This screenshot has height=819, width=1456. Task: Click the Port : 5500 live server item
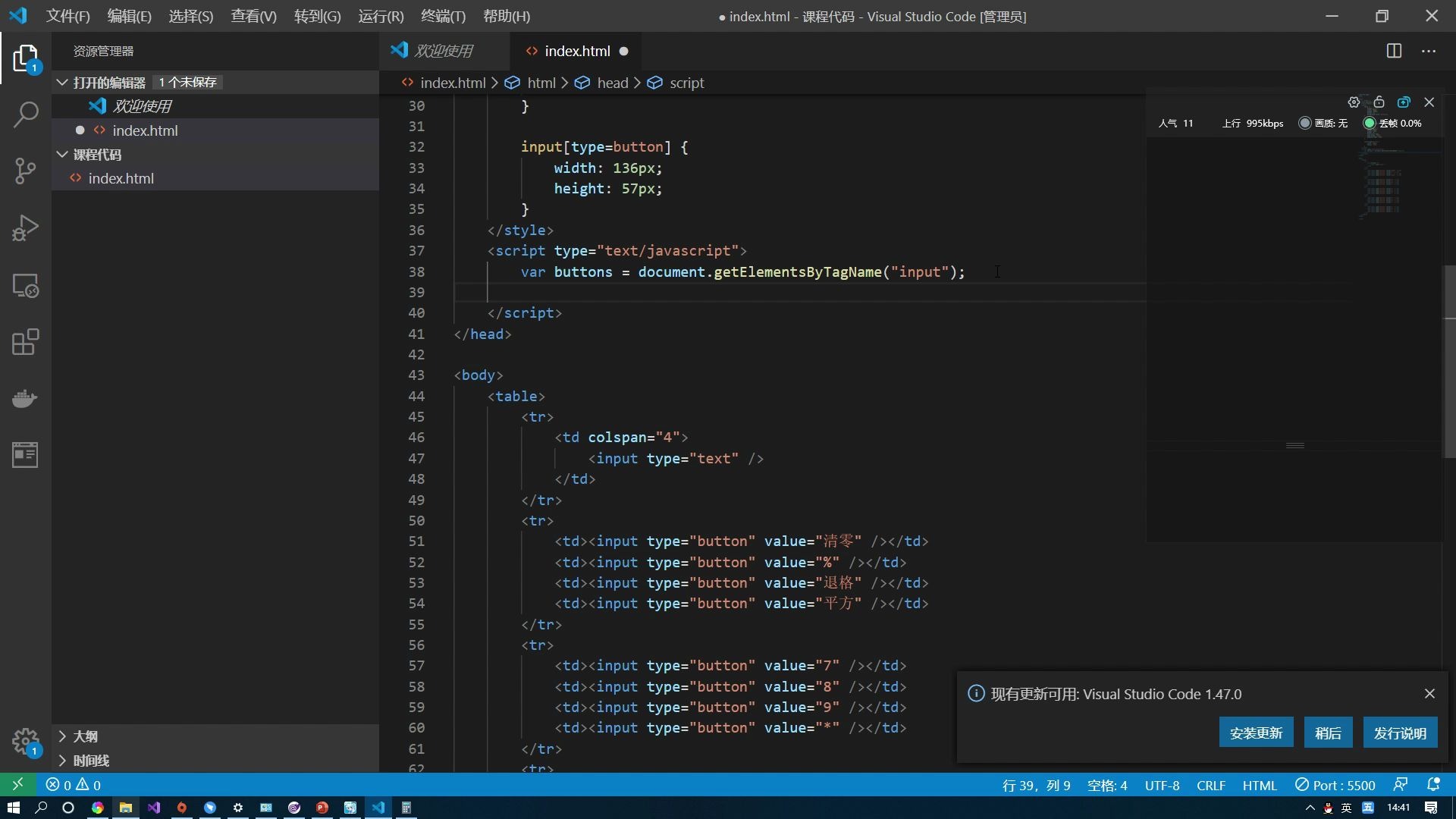[x=1335, y=785]
